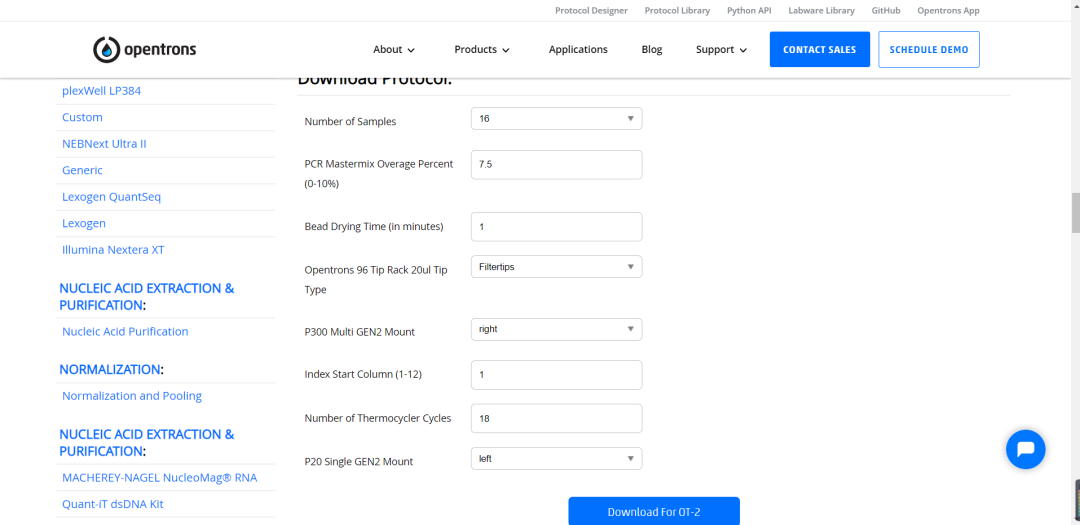Click Download For OT-2 button

click(x=654, y=511)
